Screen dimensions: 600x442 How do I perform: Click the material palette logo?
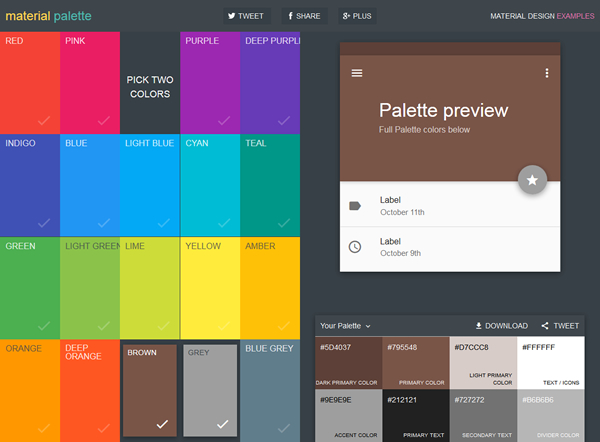tap(48, 16)
